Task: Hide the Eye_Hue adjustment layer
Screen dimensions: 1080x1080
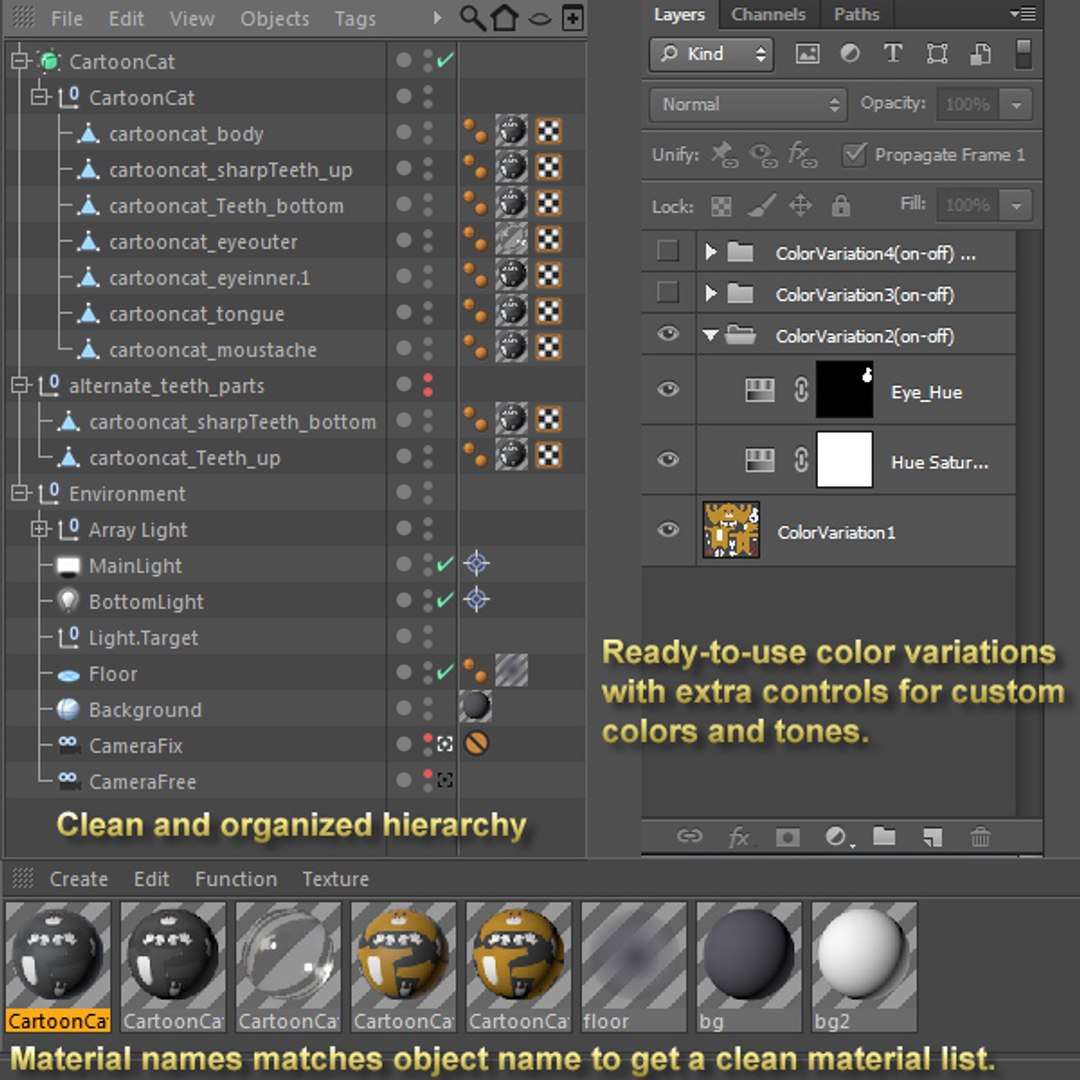Action: pos(667,389)
